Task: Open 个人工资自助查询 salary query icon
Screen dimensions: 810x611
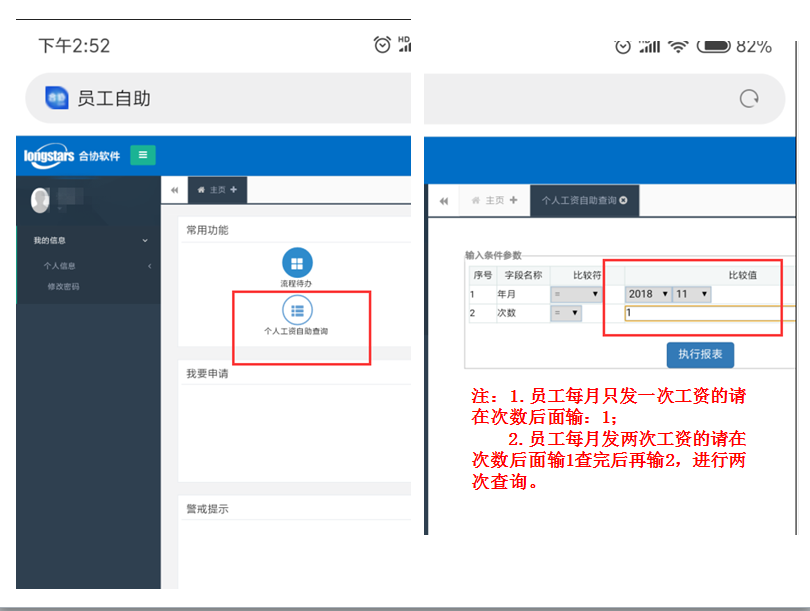Action: 297,316
